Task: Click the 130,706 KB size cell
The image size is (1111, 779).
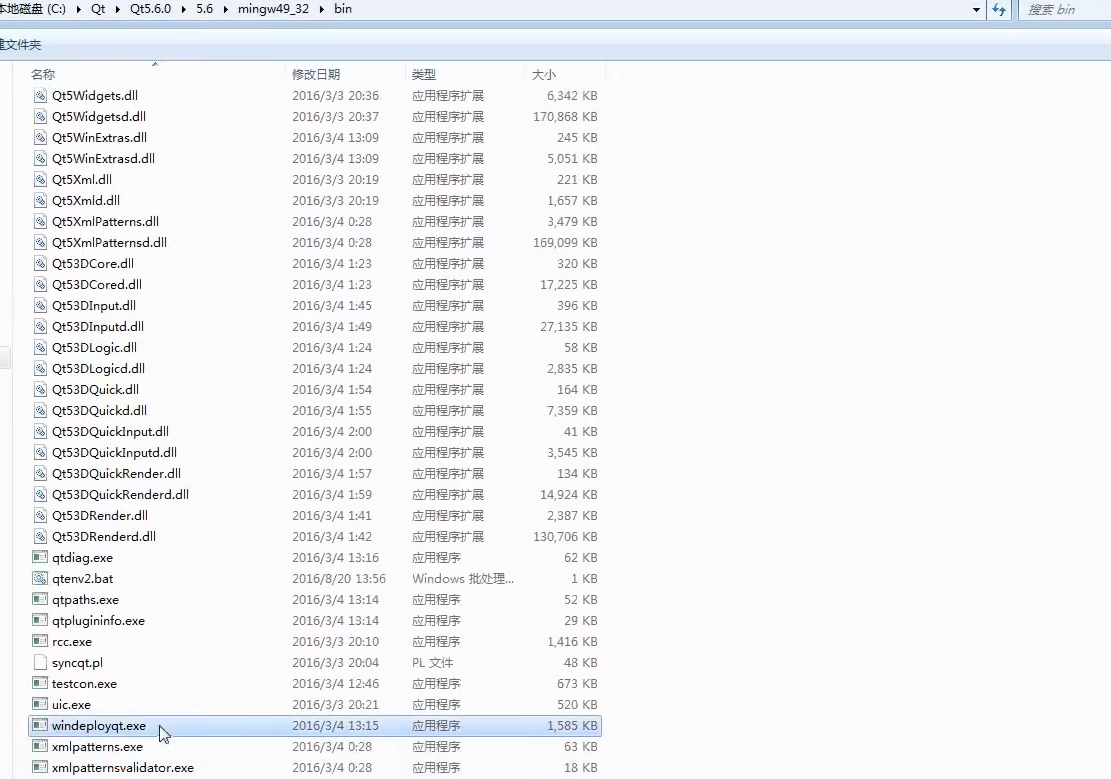Action: point(565,537)
